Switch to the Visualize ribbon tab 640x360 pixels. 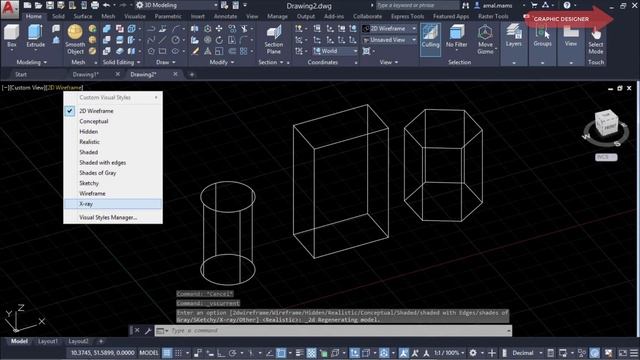pos(135,16)
